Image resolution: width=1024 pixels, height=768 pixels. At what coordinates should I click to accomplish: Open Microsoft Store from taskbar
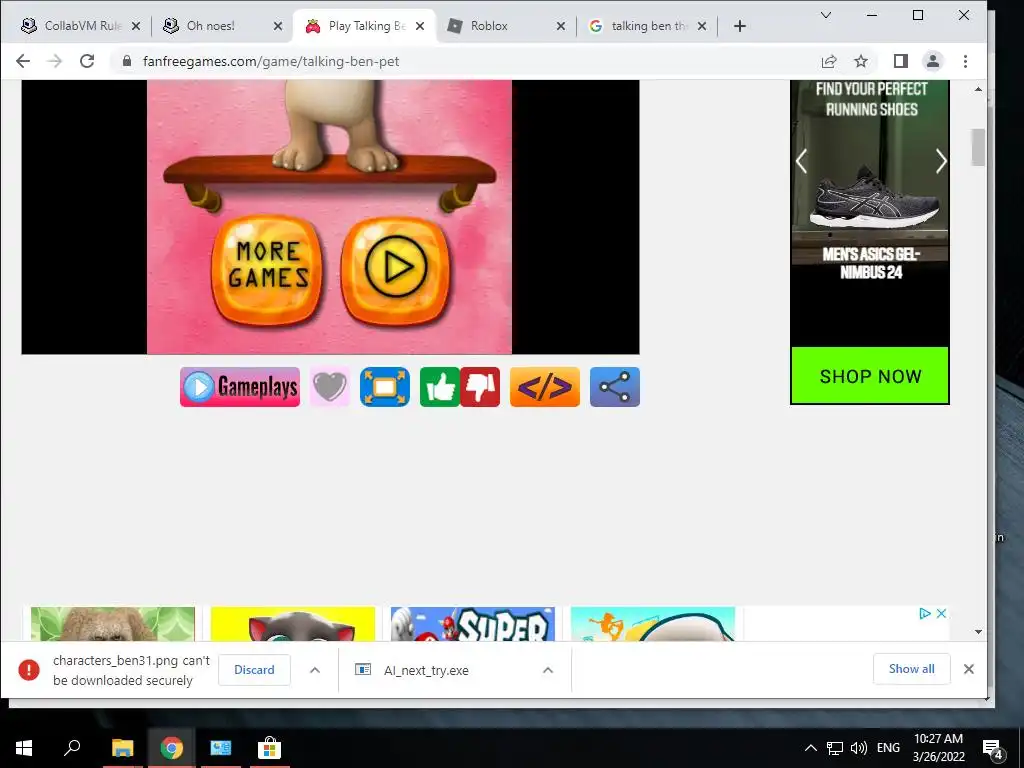pos(269,748)
